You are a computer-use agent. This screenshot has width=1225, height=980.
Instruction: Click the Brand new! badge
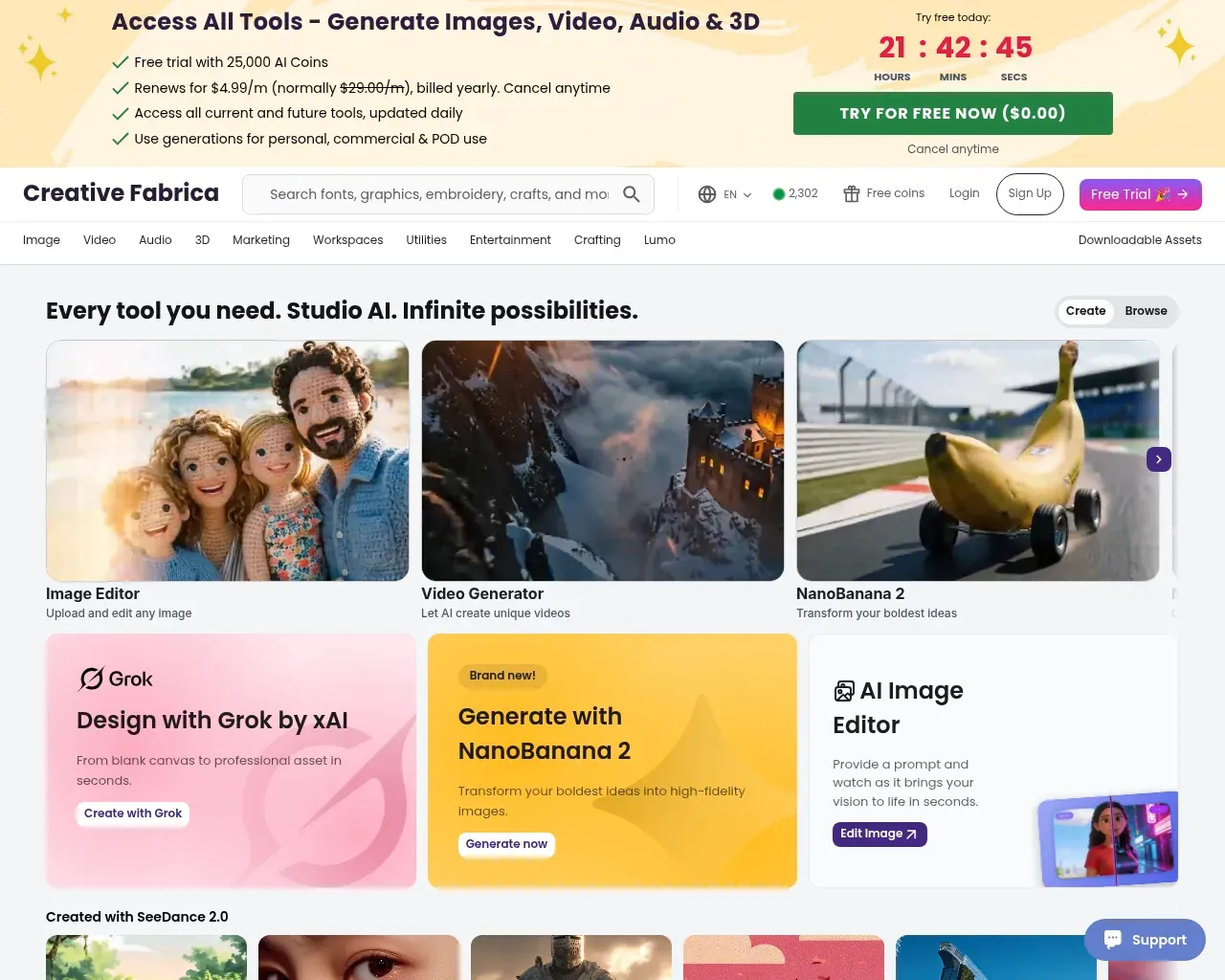click(502, 676)
